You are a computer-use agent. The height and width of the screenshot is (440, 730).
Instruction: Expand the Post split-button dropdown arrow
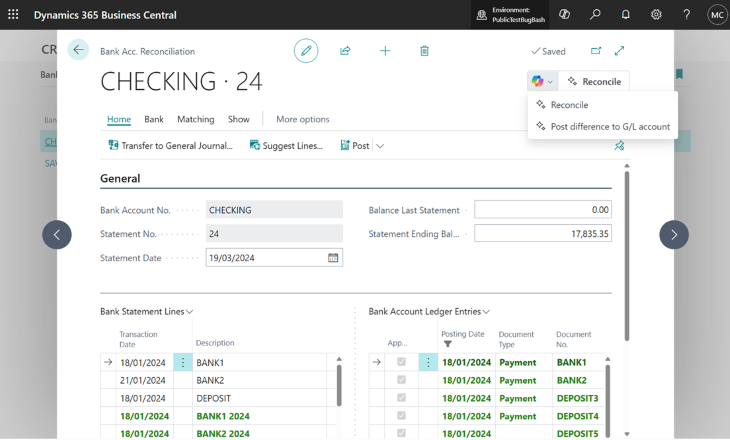380,146
